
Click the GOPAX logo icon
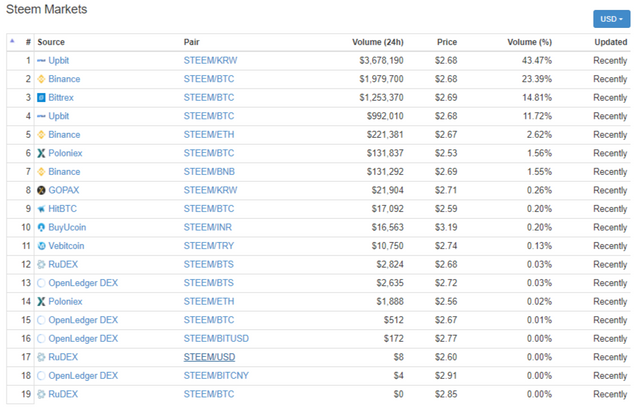pos(41,190)
